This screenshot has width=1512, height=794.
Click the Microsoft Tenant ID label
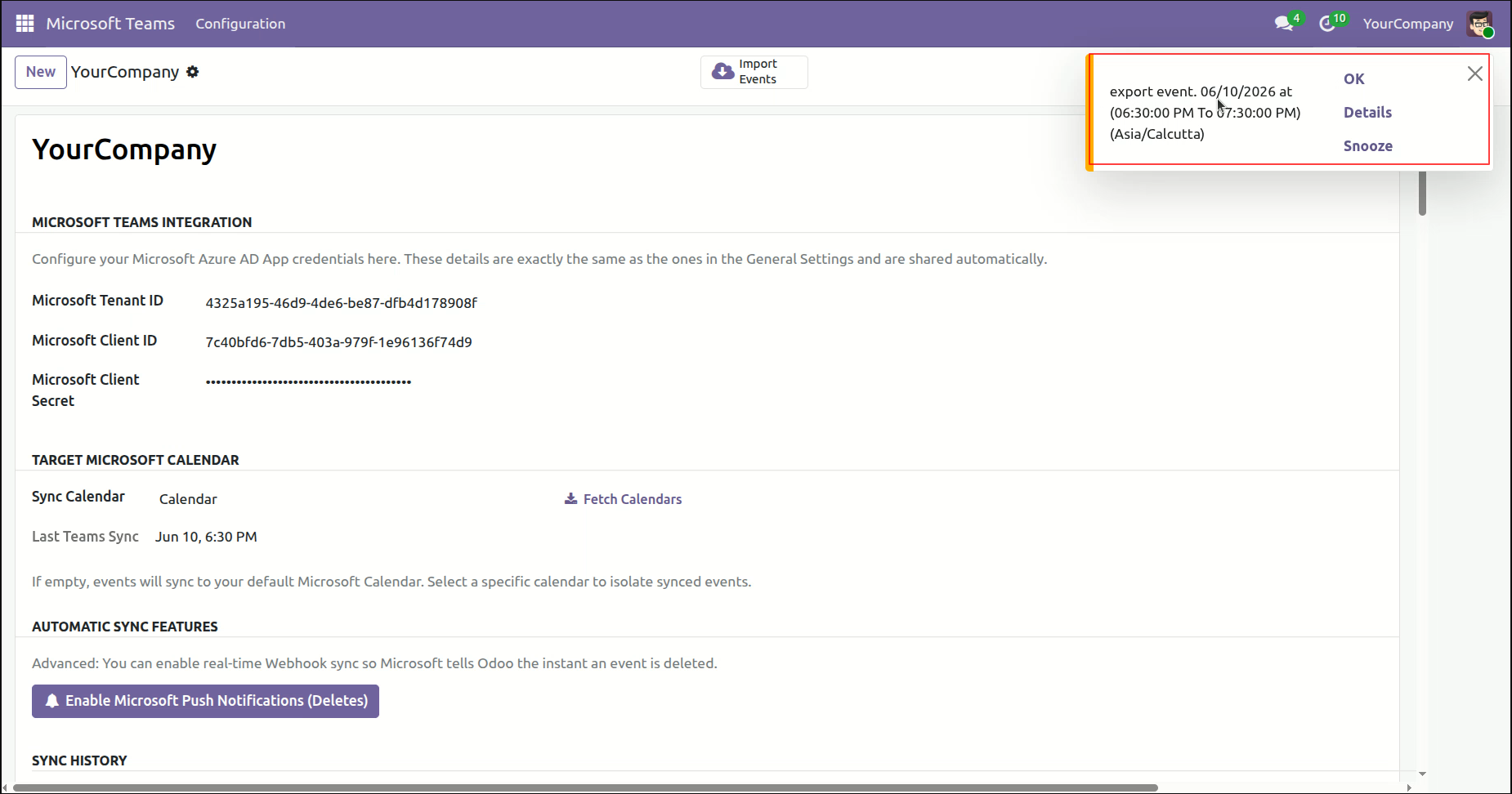97,301
